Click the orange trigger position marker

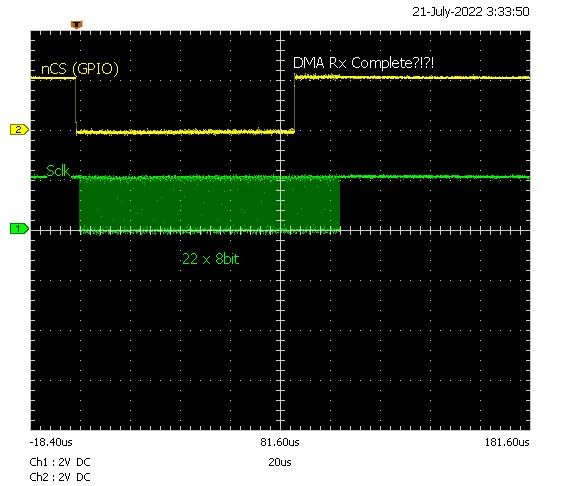click(x=76, y=25)
